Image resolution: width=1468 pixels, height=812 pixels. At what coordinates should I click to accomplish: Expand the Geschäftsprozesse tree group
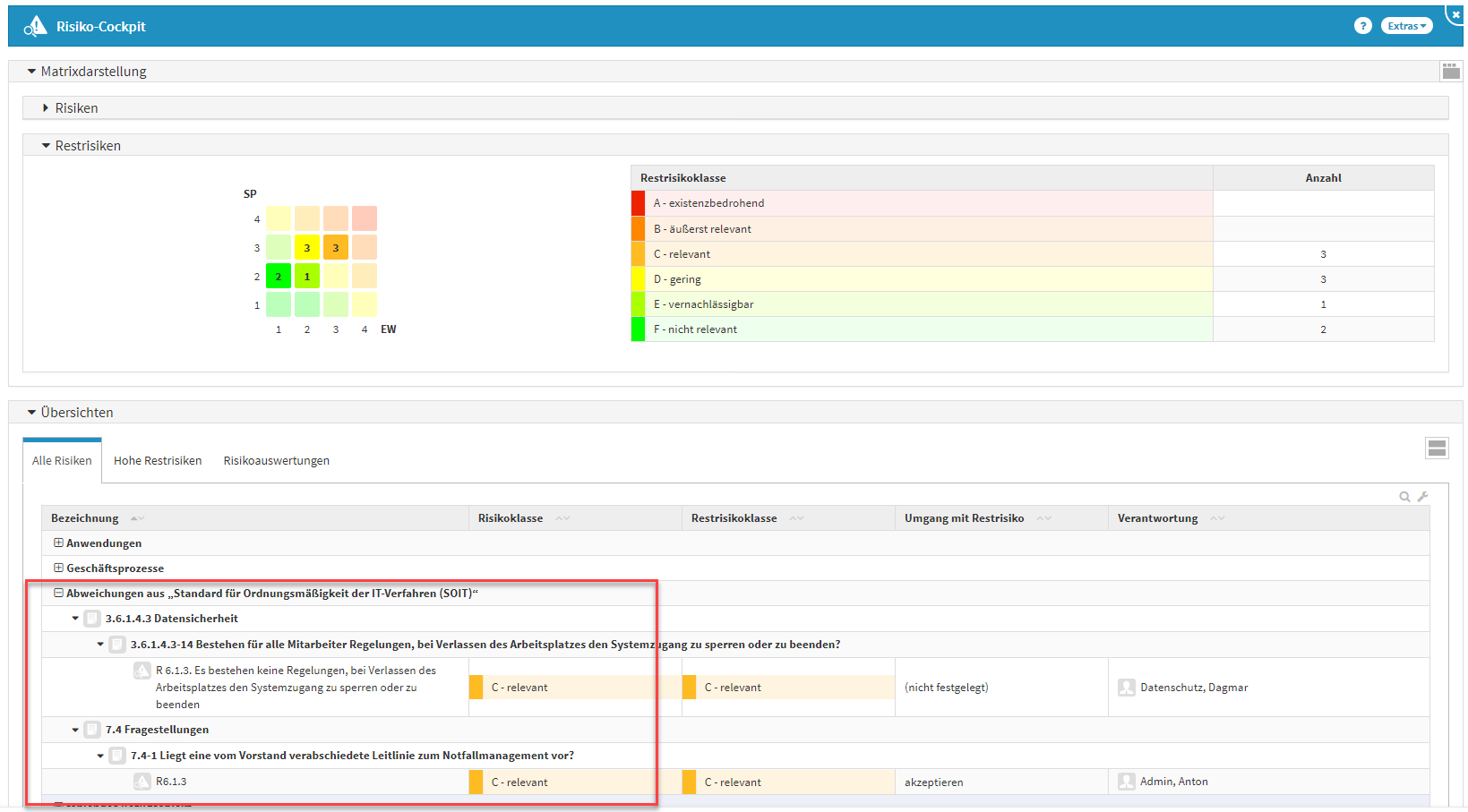coord(58,568)
